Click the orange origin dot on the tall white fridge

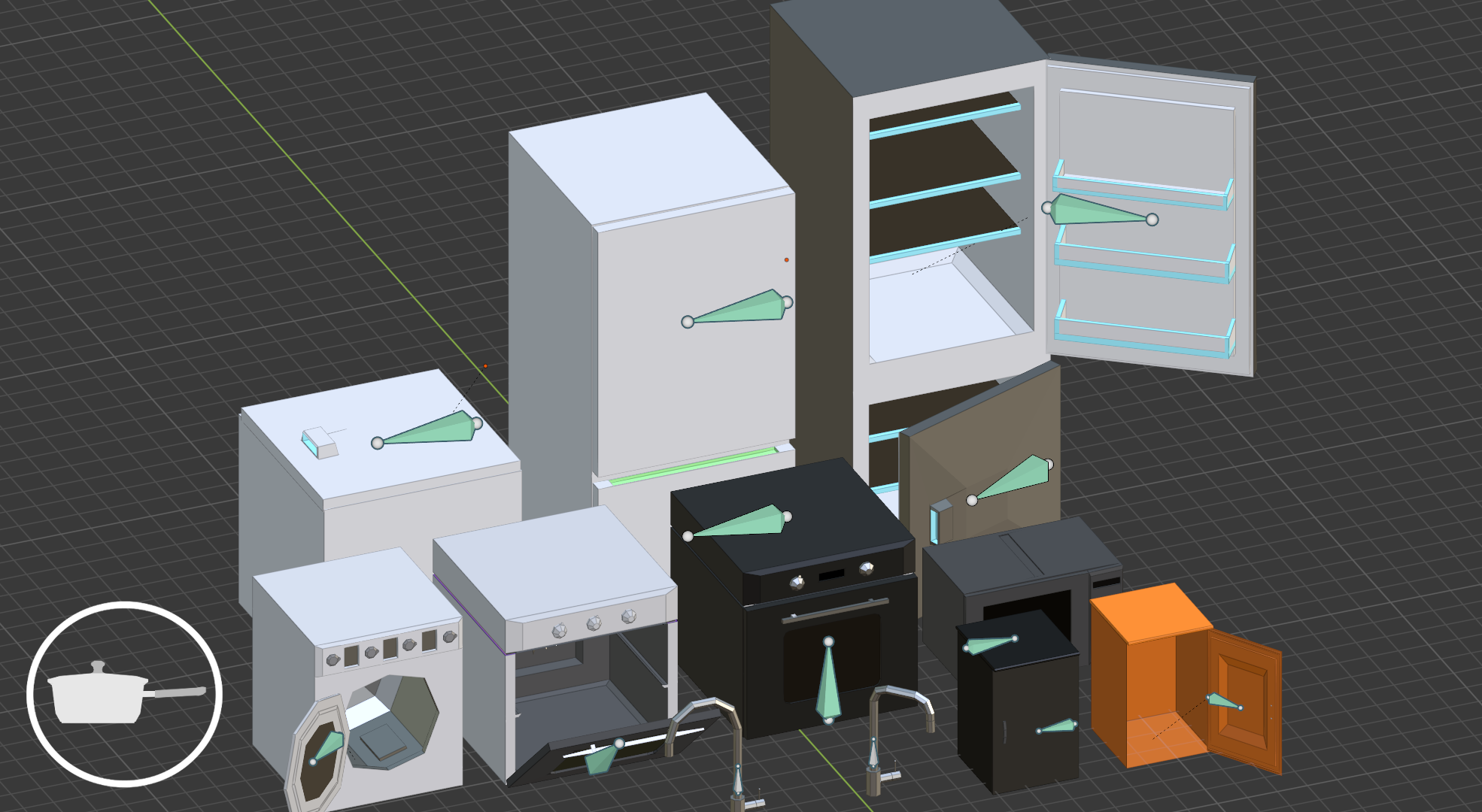click(x=786, y=259)
